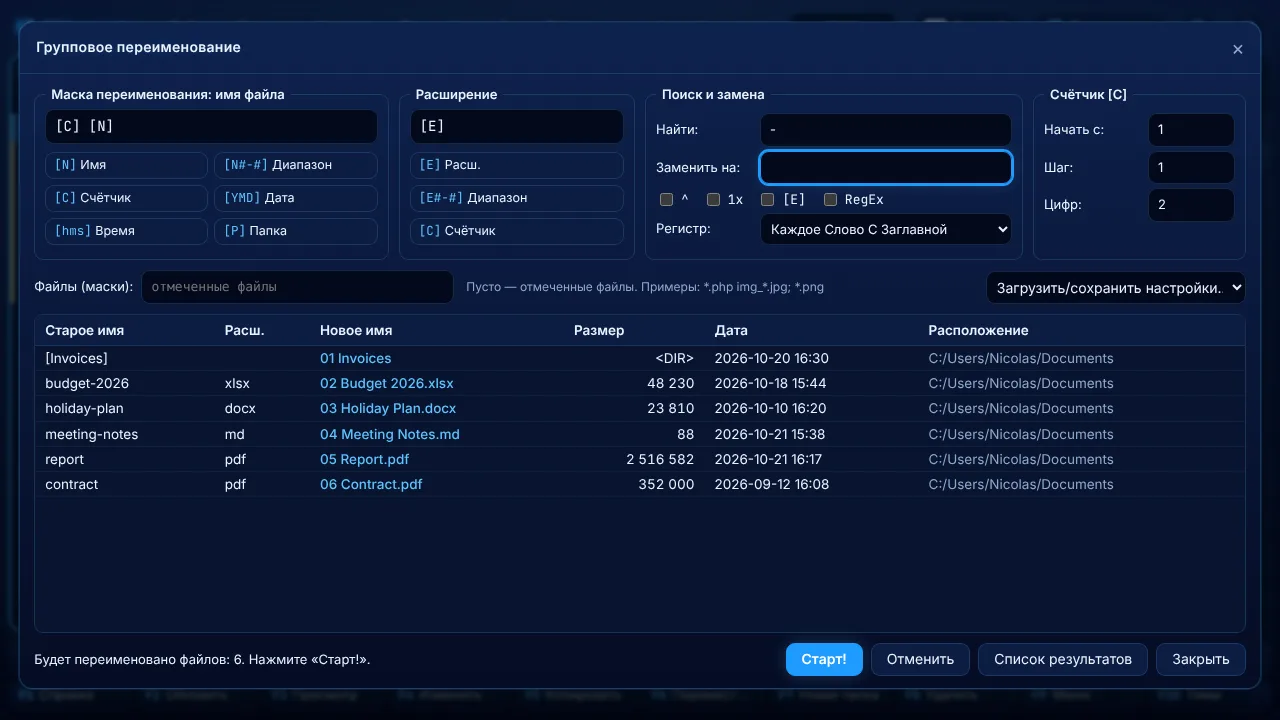Sort by the Новое имя column header
Viewport: 1280px width, 720px height.
(x=356, y=331)
